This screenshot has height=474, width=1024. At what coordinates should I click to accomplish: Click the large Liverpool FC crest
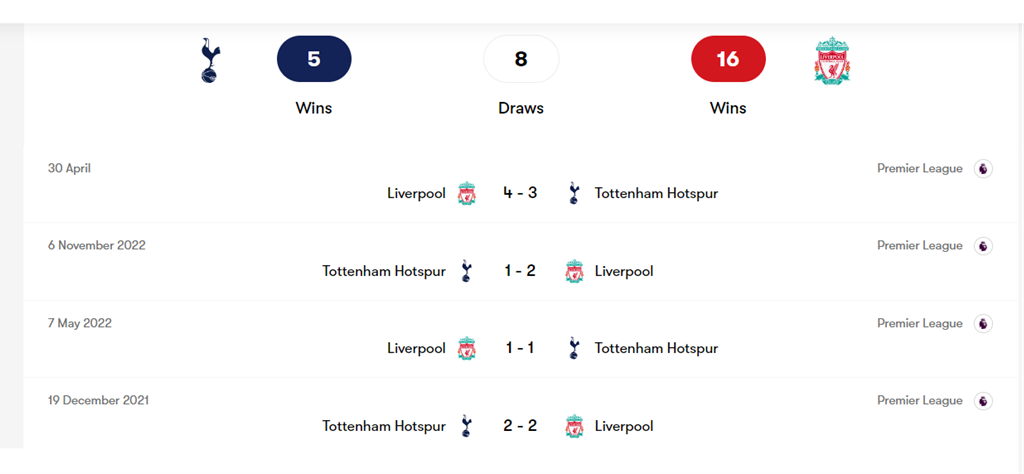point(832,60)
